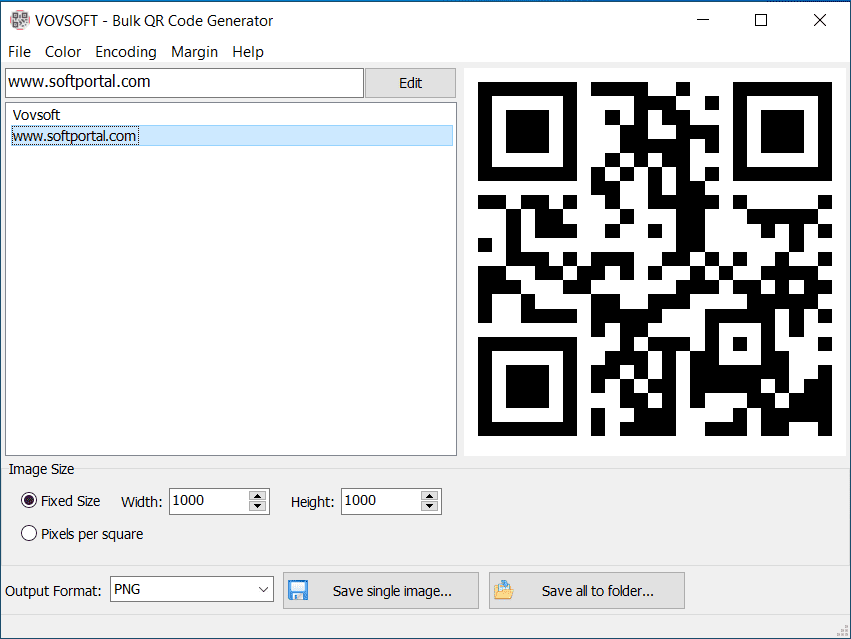Select the Vovsoft list entry
This screenshot has height=639, width=851.
(x=36, y=115)
